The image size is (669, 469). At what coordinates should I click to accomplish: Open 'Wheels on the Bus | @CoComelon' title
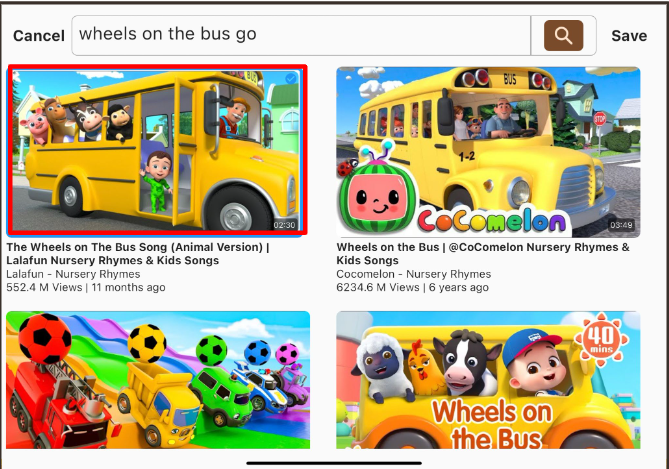(483, 253)
